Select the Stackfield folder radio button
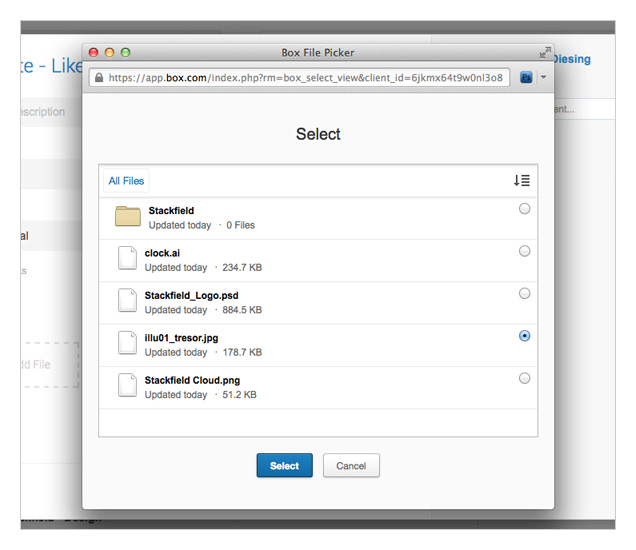636x550 pixels. click(x=524, y=209)
